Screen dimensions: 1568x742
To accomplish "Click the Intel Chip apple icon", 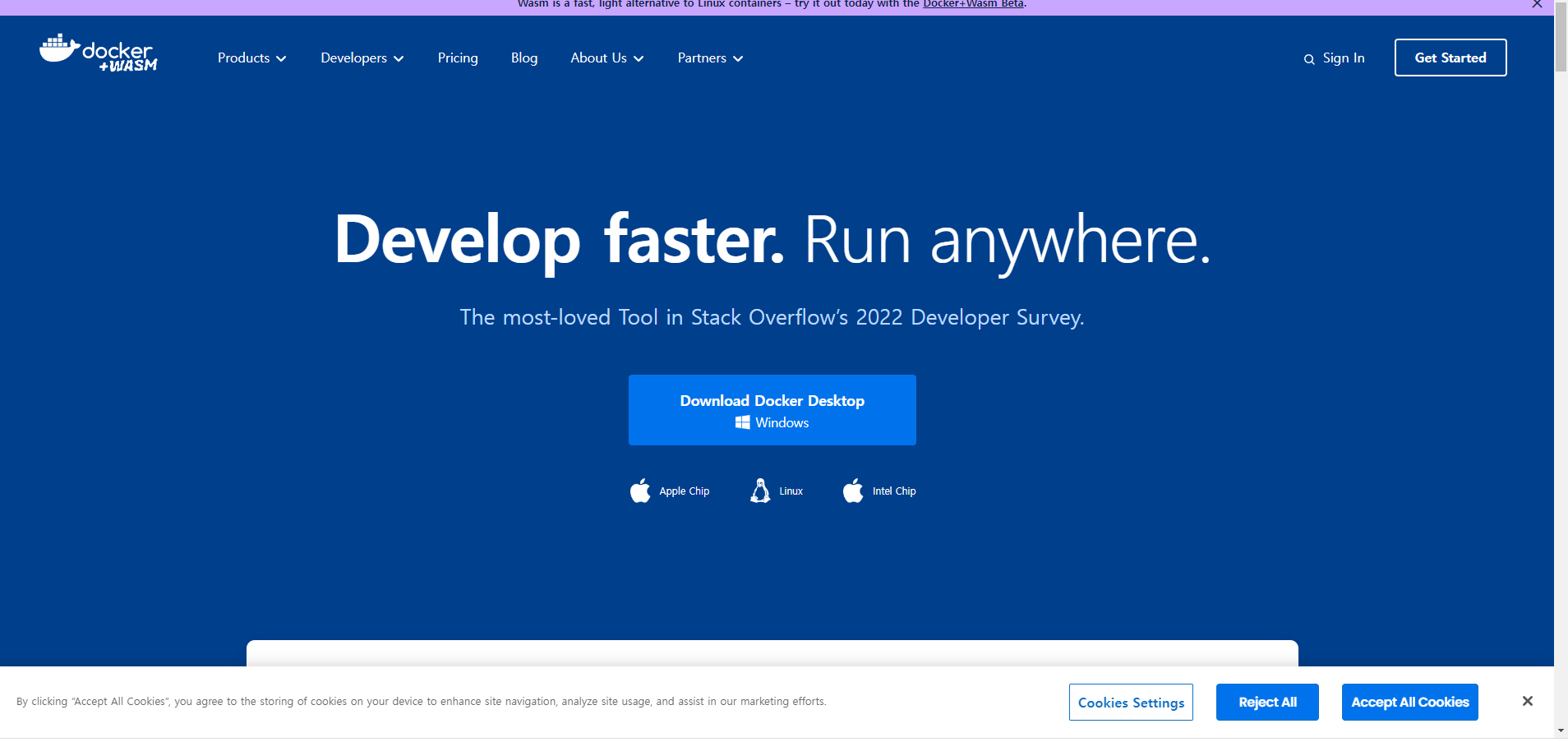I will [853, 491].
